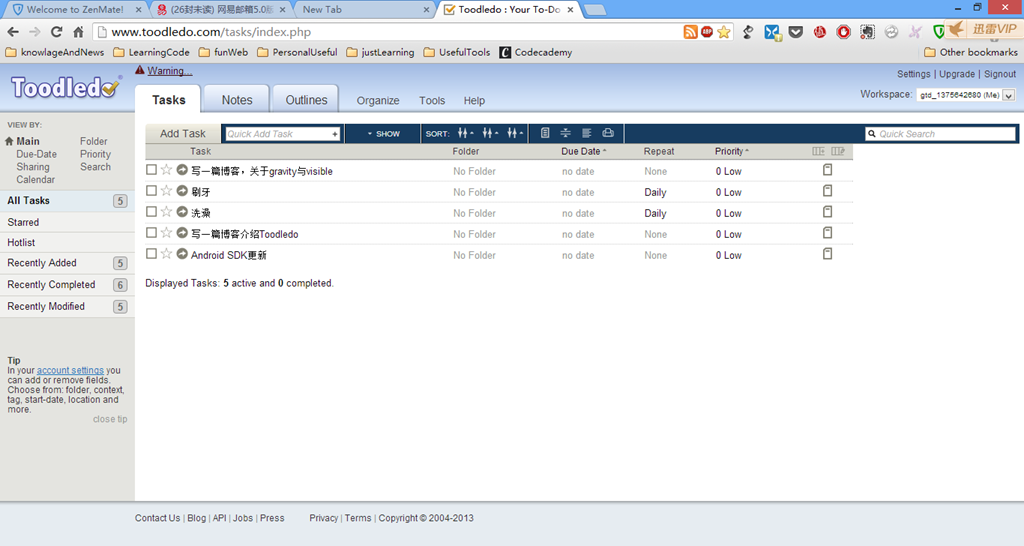Click the Signout link
This screenshot has height=546, width=1024.
point(1000,74)
